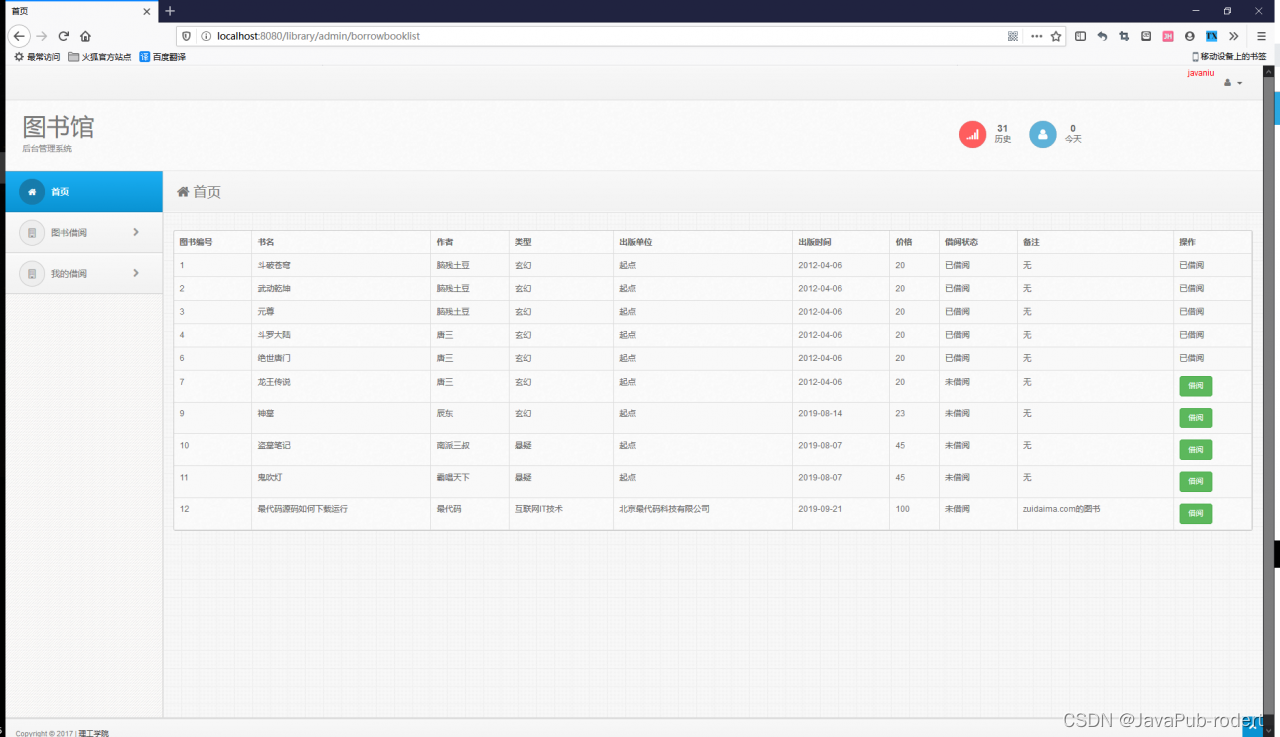Close the 首页 browser tab
The height and width of the screenshot is (737, 1280).
[x=147, y=11]
